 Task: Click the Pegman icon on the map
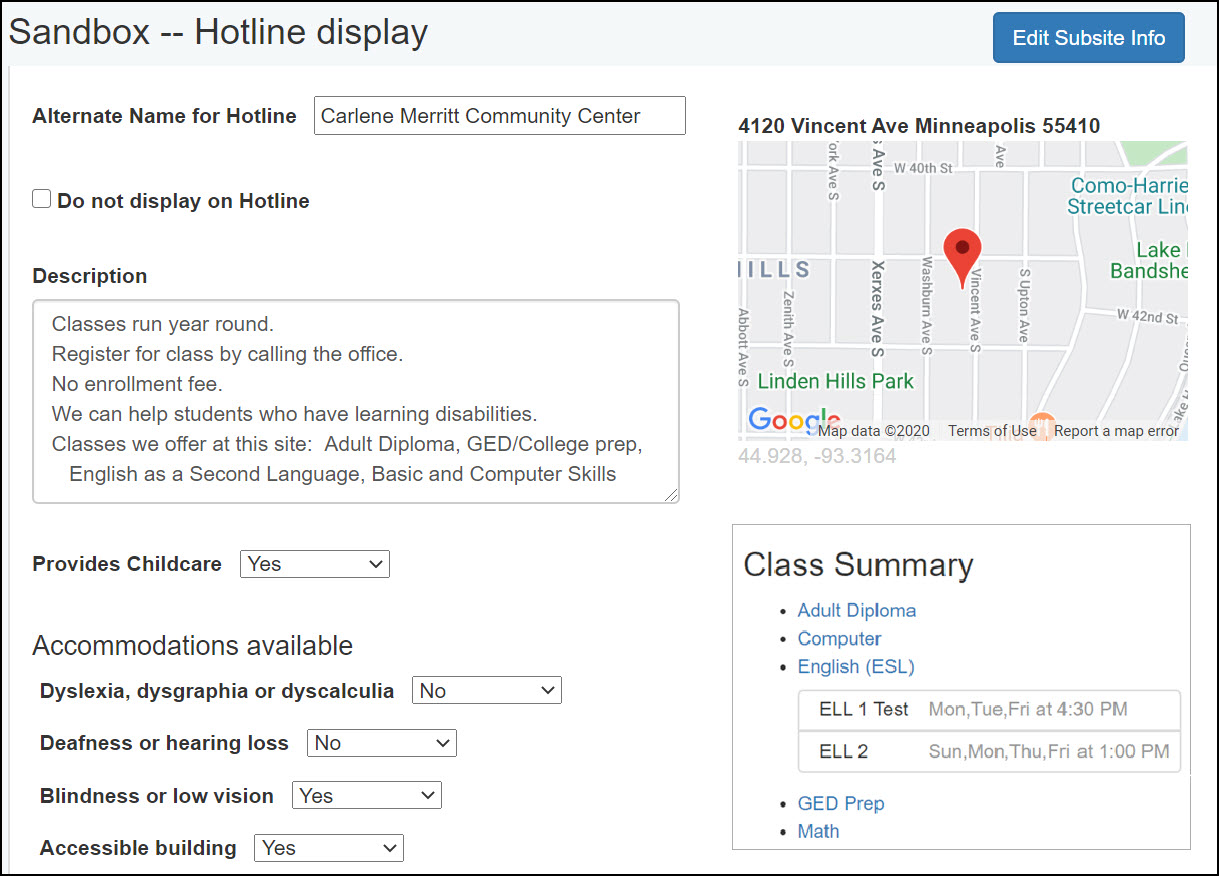pos(1044,427)
